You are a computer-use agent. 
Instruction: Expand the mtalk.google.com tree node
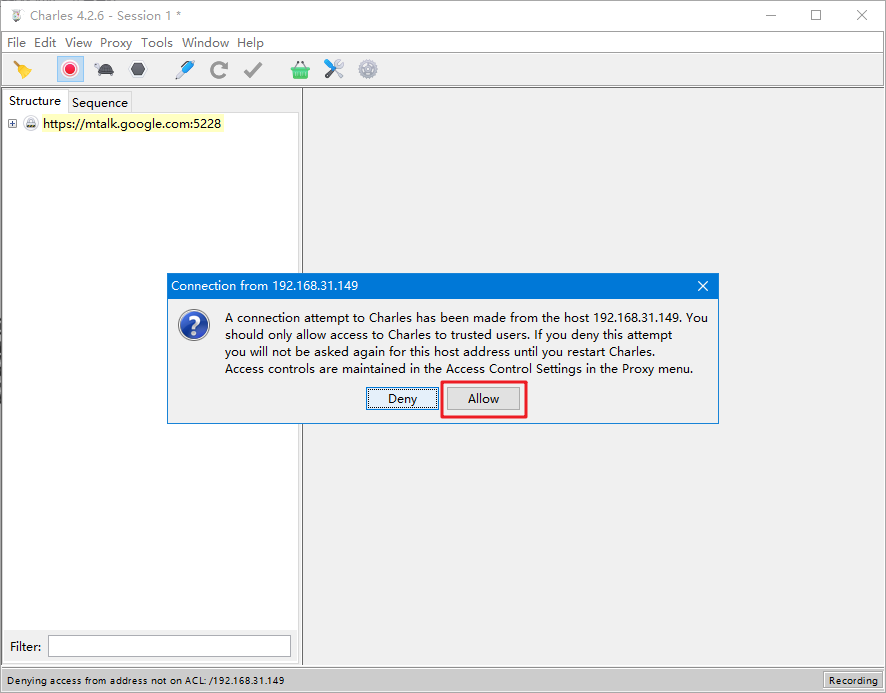click(x=12, y=123)
